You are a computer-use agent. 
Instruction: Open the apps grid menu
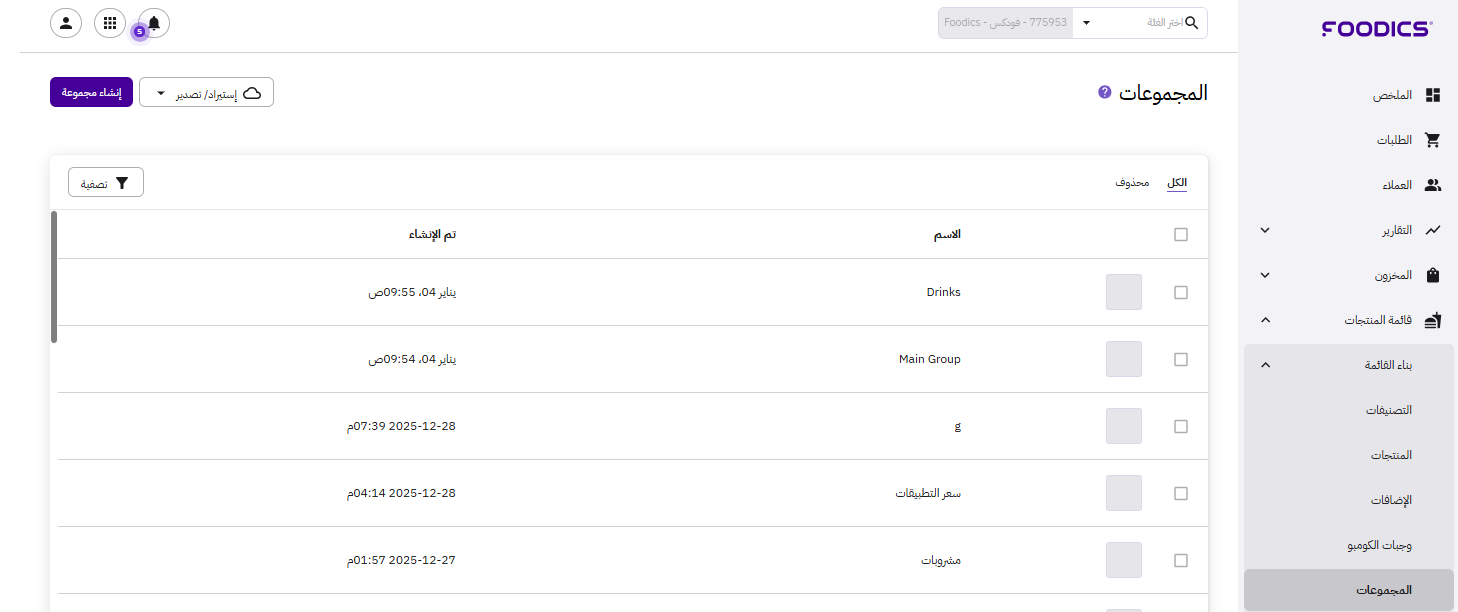pyautogui.click(x=110, y=23)
